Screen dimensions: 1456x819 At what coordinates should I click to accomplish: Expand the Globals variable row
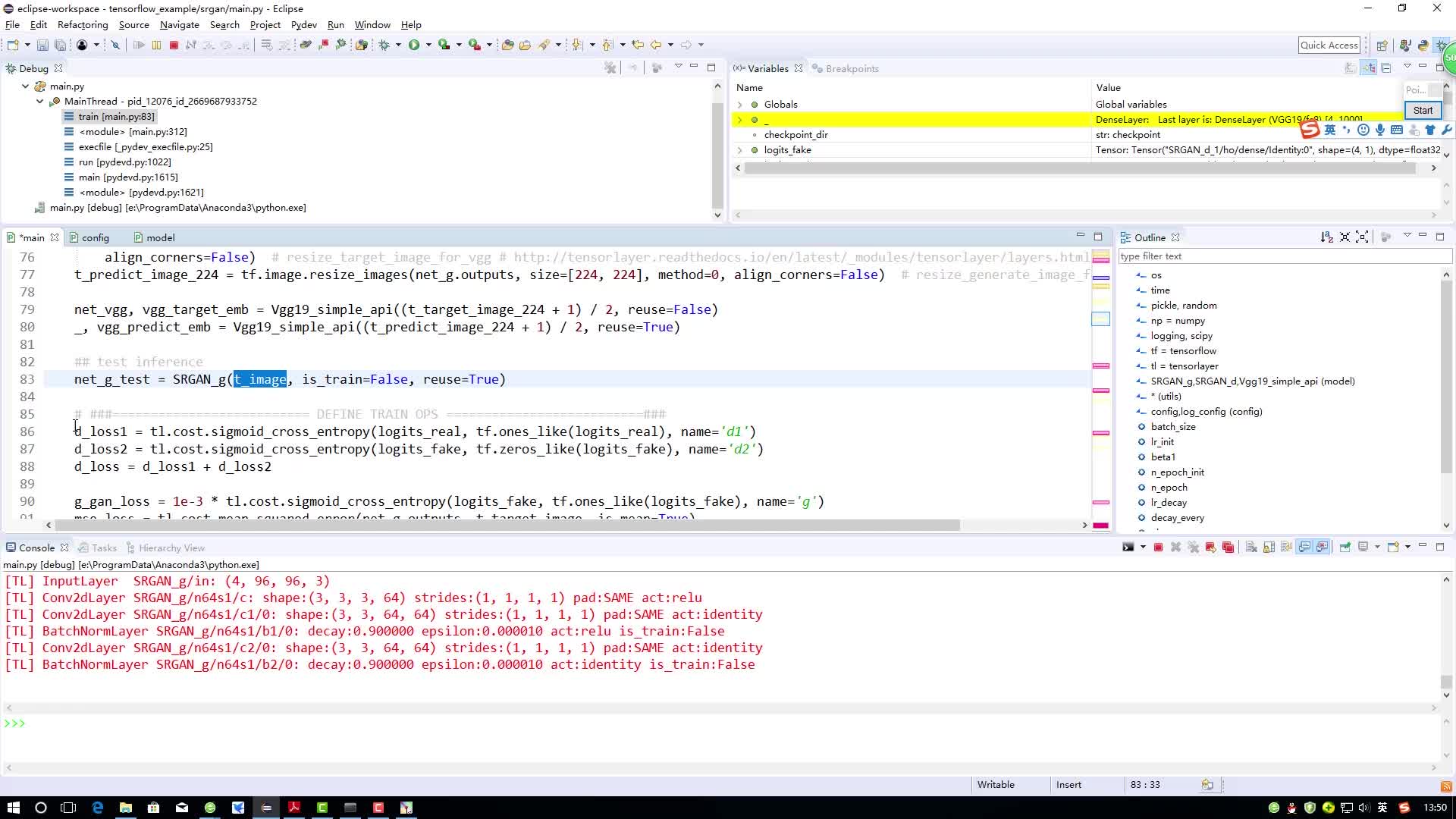pos(739,105)
